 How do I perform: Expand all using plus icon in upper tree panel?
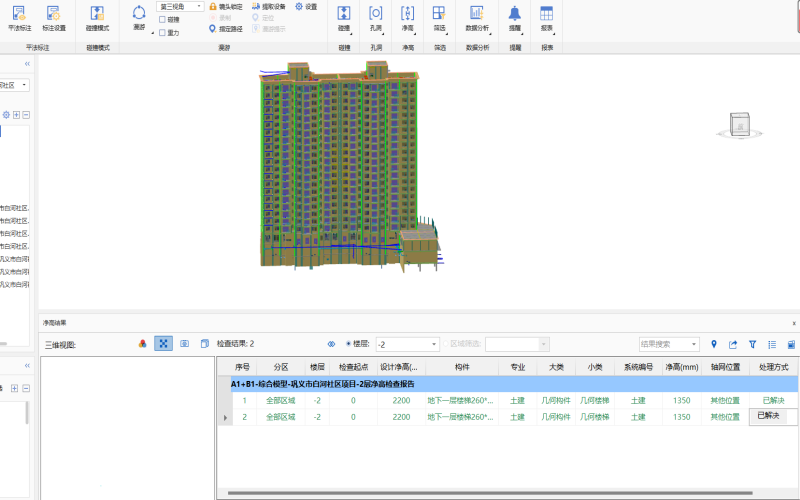(16, 115)
